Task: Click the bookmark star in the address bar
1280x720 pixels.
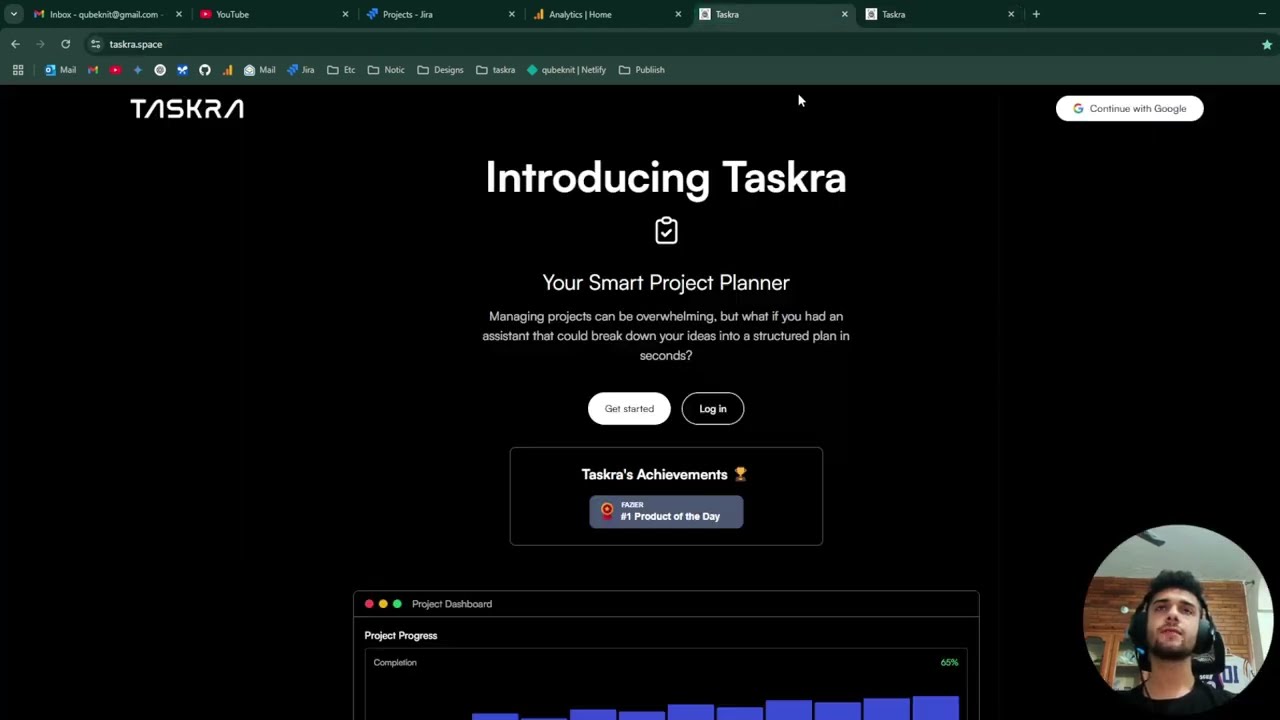Action: pos(1267,44)
